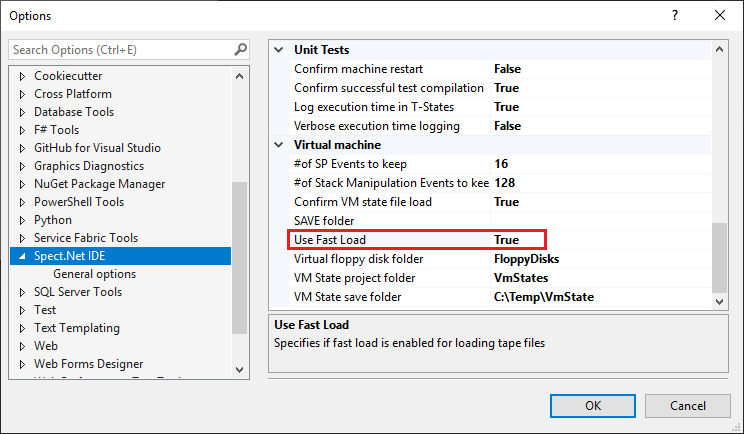Click the Cancel button
Viewport: 744px width, 434px height.
(x=688, y=406)
